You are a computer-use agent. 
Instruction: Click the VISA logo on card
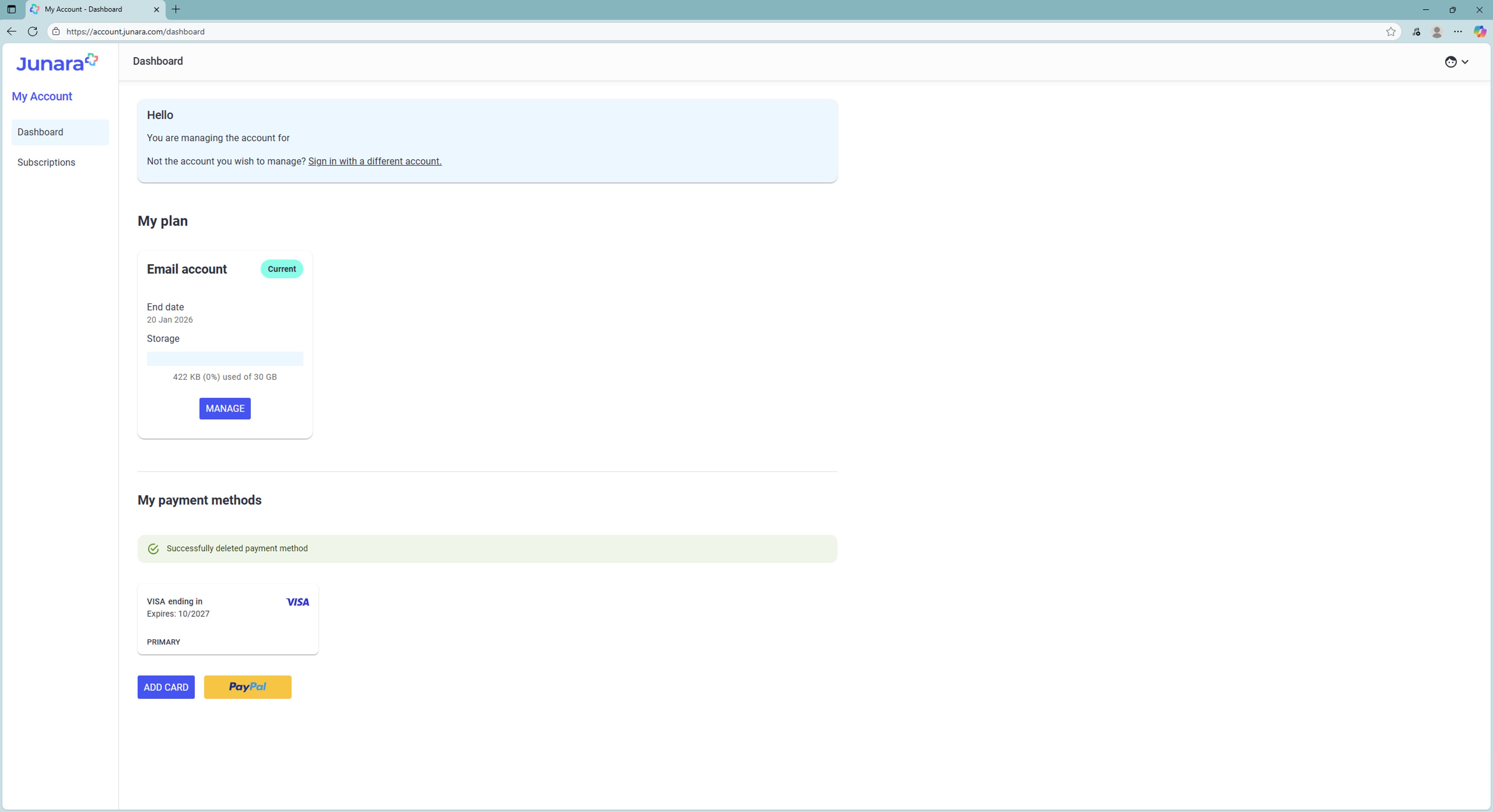297,602
